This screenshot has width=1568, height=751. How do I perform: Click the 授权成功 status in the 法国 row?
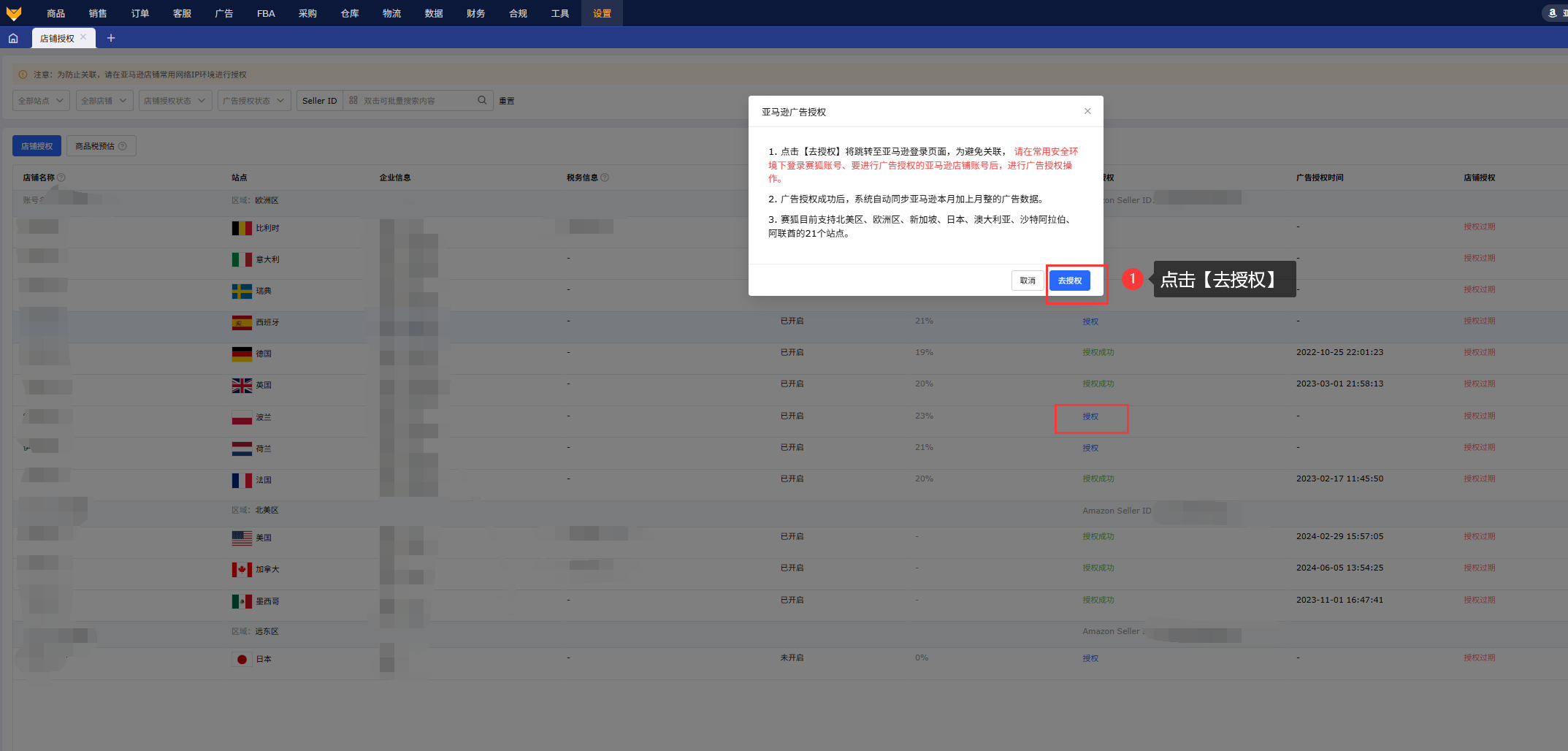click(1098, 479)
